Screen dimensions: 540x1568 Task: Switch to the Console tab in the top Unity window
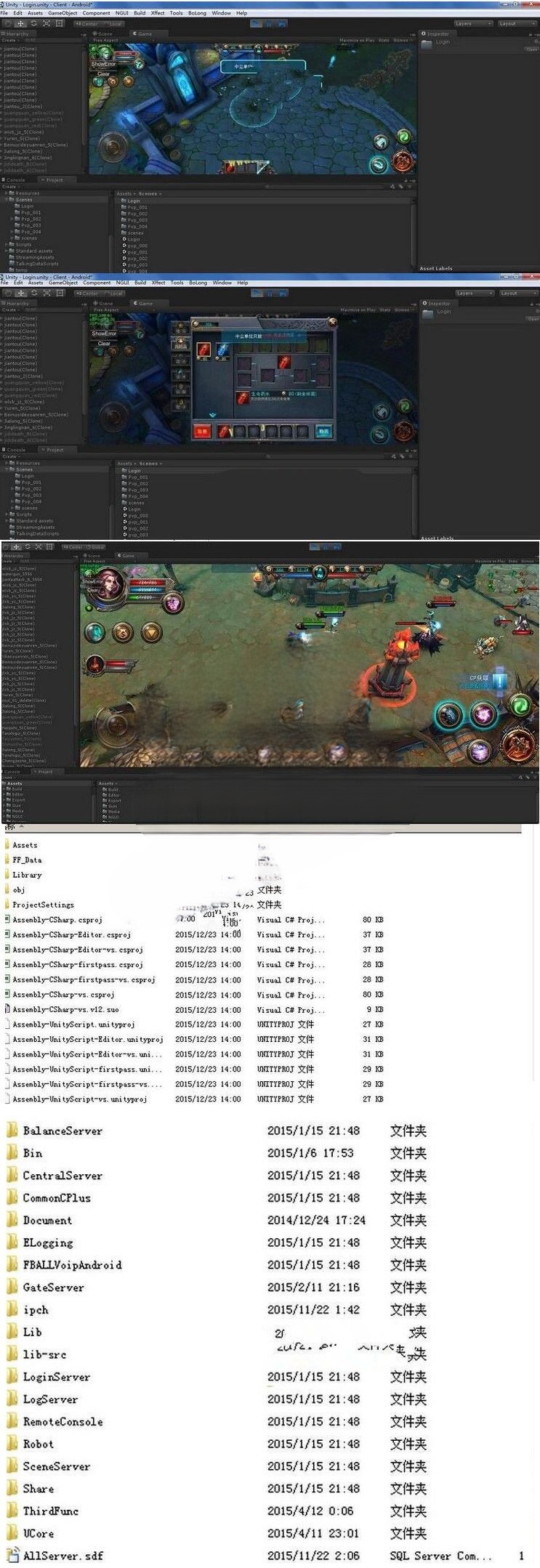point(16,179)
